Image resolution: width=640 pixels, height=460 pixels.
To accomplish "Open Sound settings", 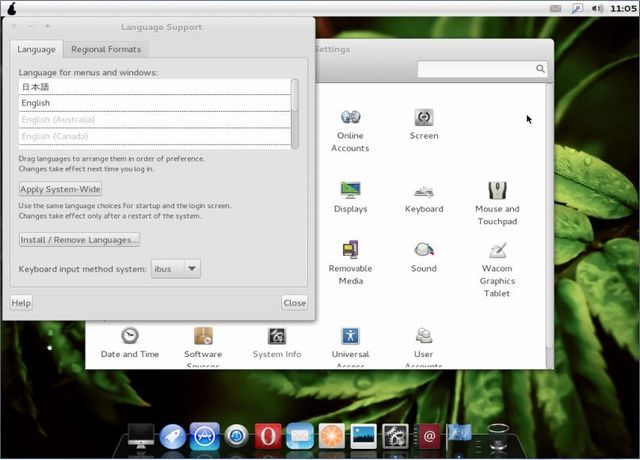I will (423, 250).
